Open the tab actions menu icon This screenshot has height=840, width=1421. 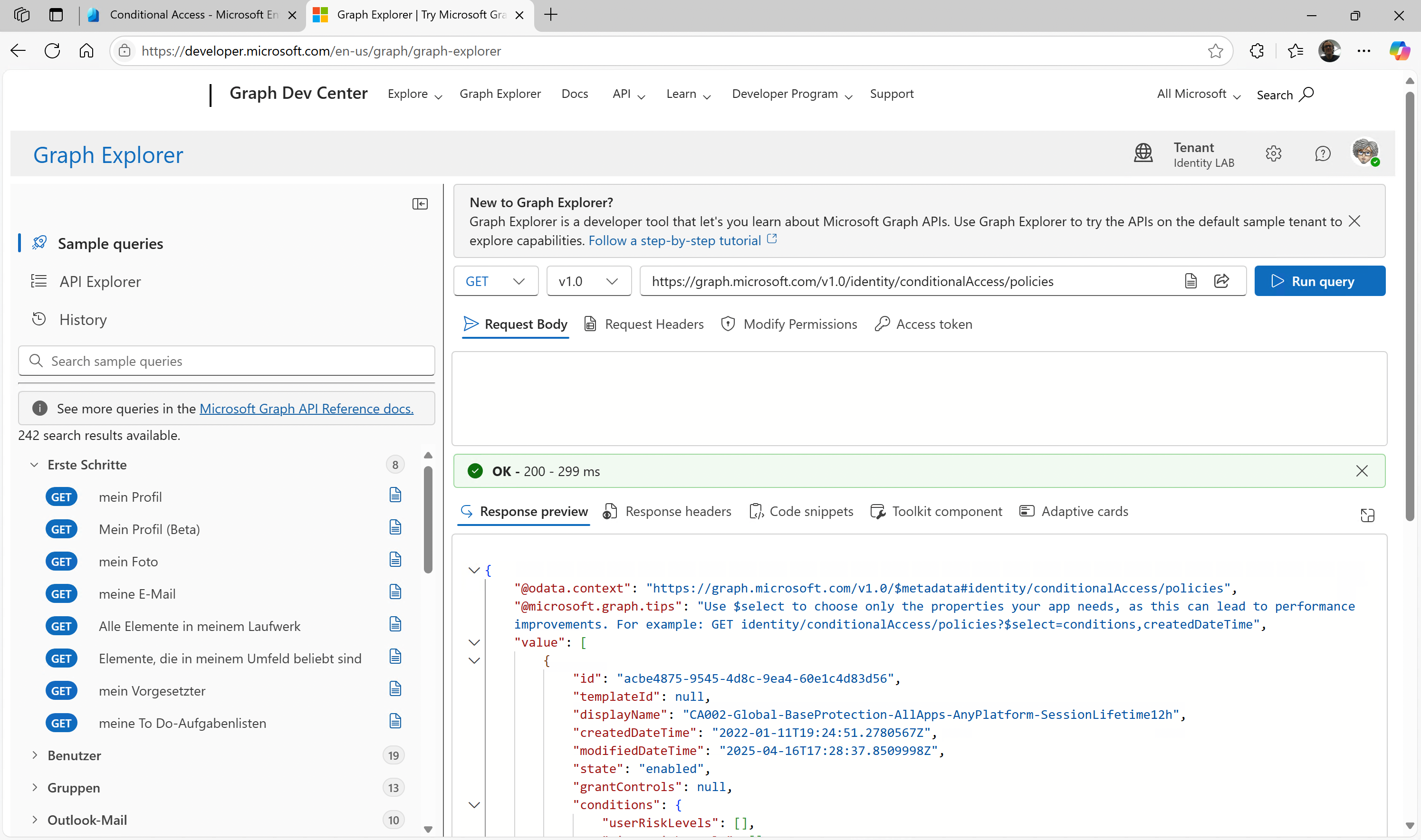(56, 15)
